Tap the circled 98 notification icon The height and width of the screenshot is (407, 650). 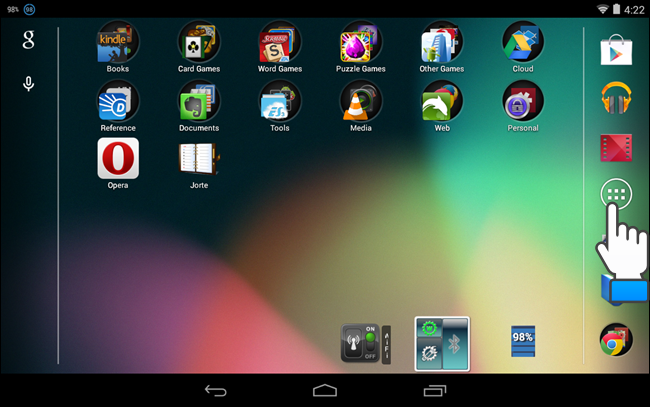click(29, 9)
